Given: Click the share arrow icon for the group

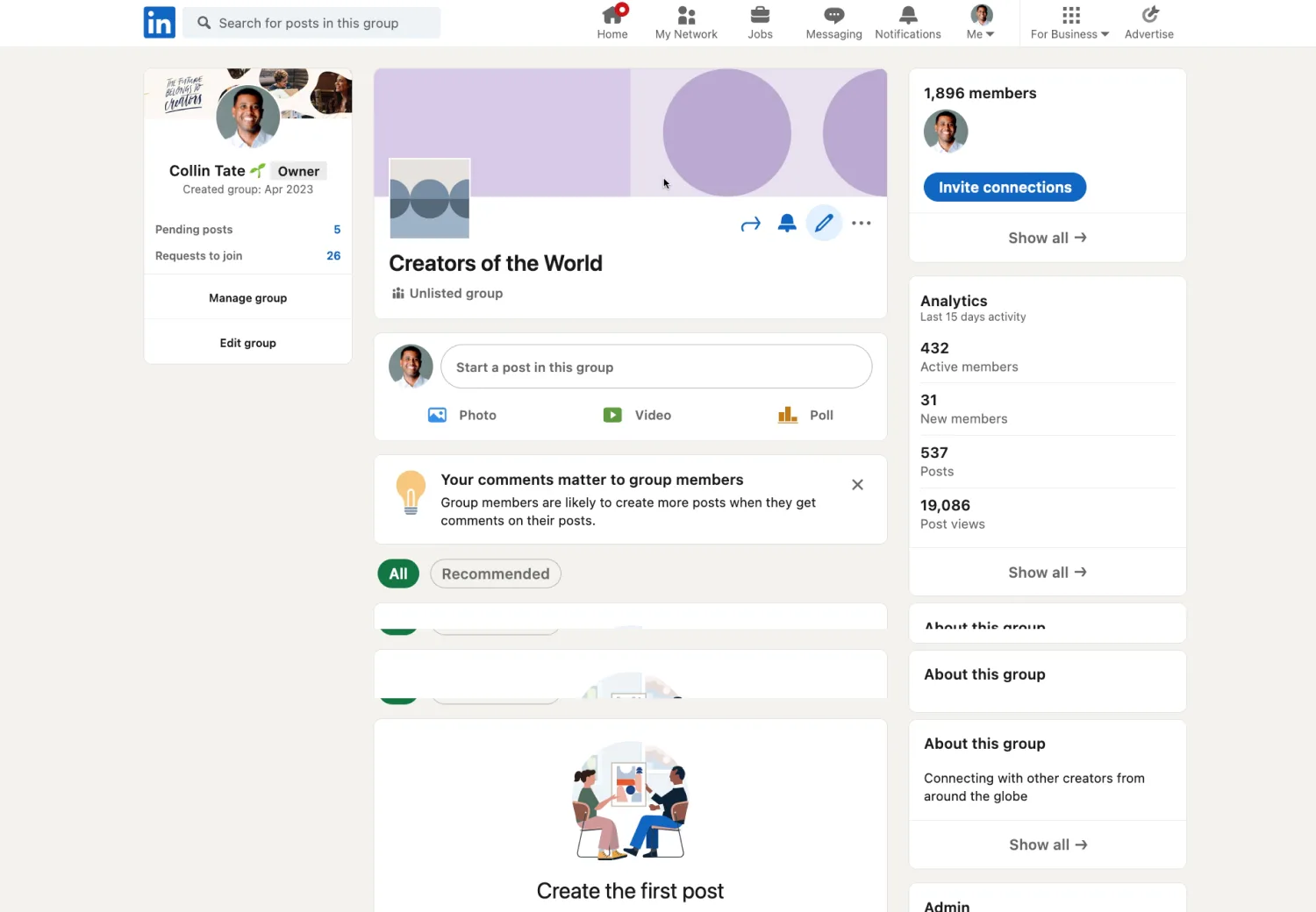Looking at the screenshot, I should tap(750, 224).
